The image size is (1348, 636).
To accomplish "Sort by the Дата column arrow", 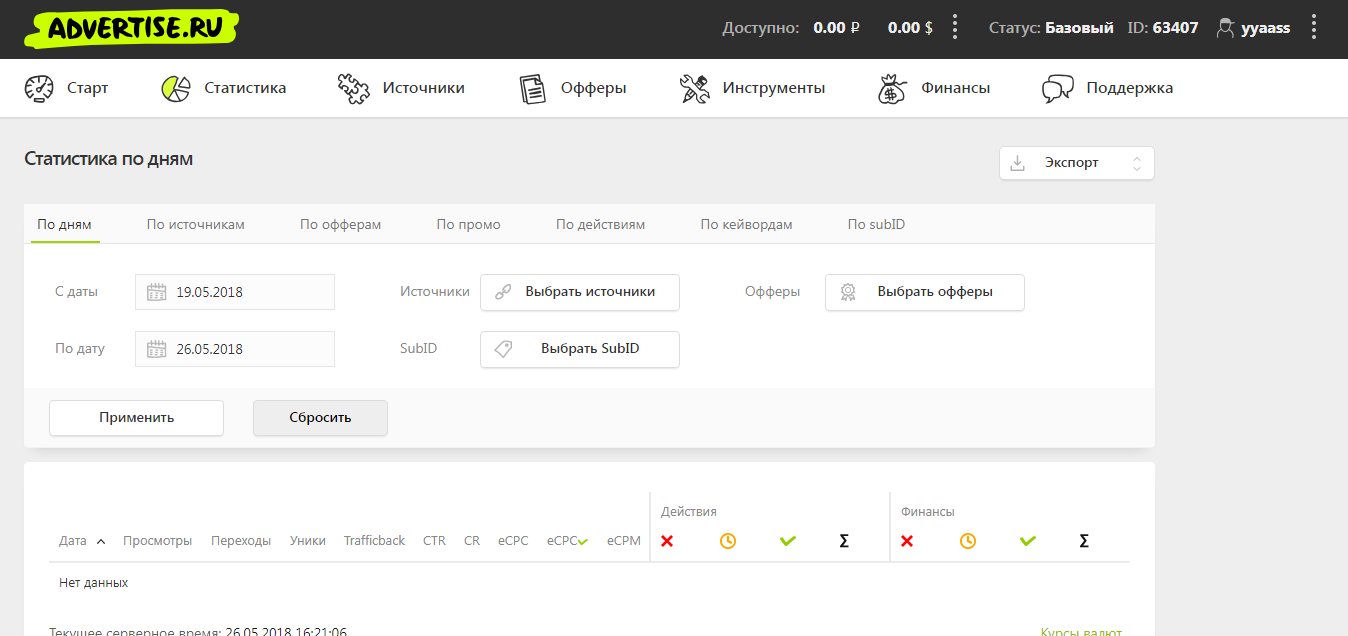I will click(100, 541).
